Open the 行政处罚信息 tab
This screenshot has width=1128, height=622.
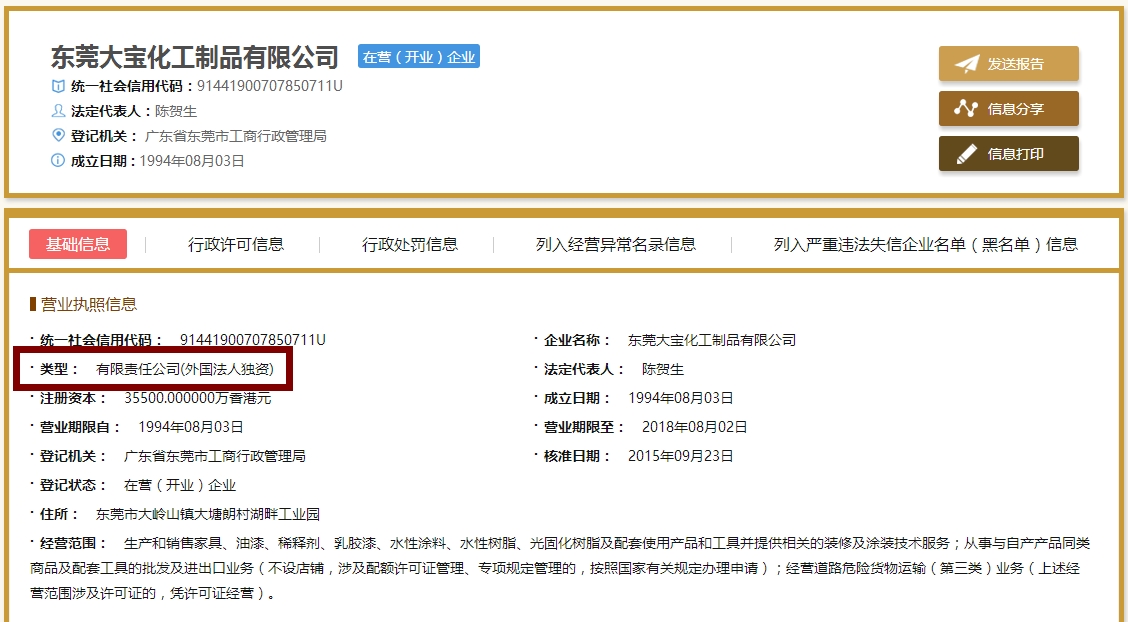(410, 244)
